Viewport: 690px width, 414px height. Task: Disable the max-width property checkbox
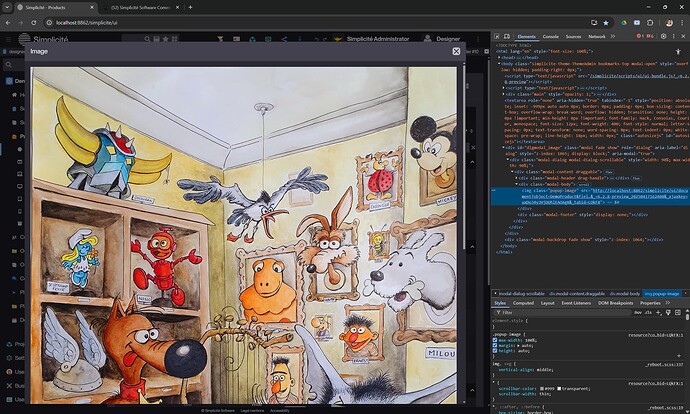[x=495, y=340]
